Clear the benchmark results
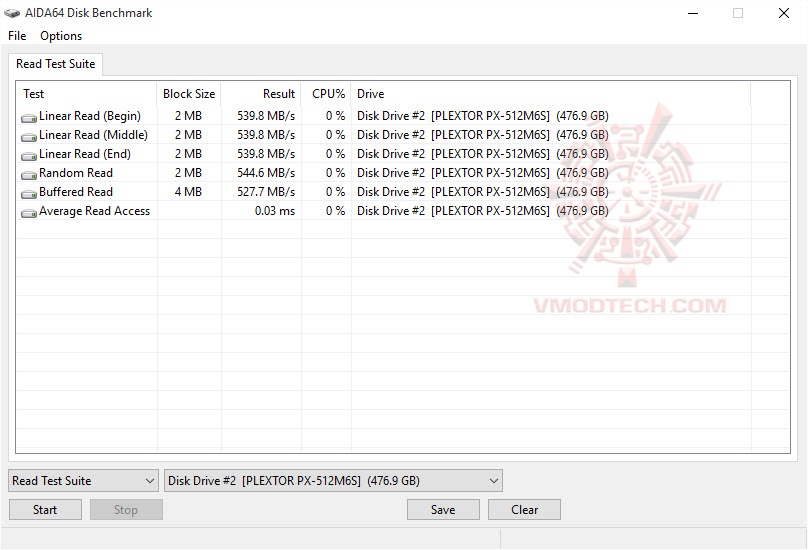 point(524,510)
